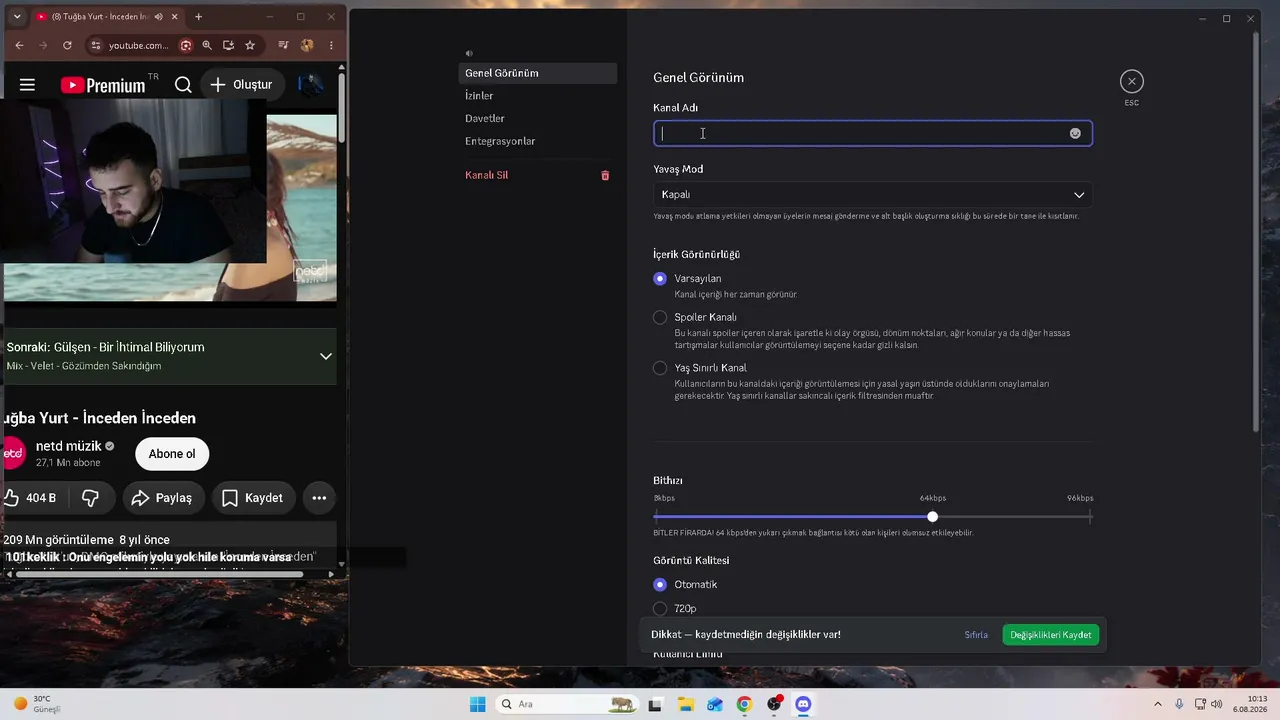The width and height of the screenshot is (1280, 720).
Task: Open Chrome three-dot menu
Action: [x=331, y=45]
